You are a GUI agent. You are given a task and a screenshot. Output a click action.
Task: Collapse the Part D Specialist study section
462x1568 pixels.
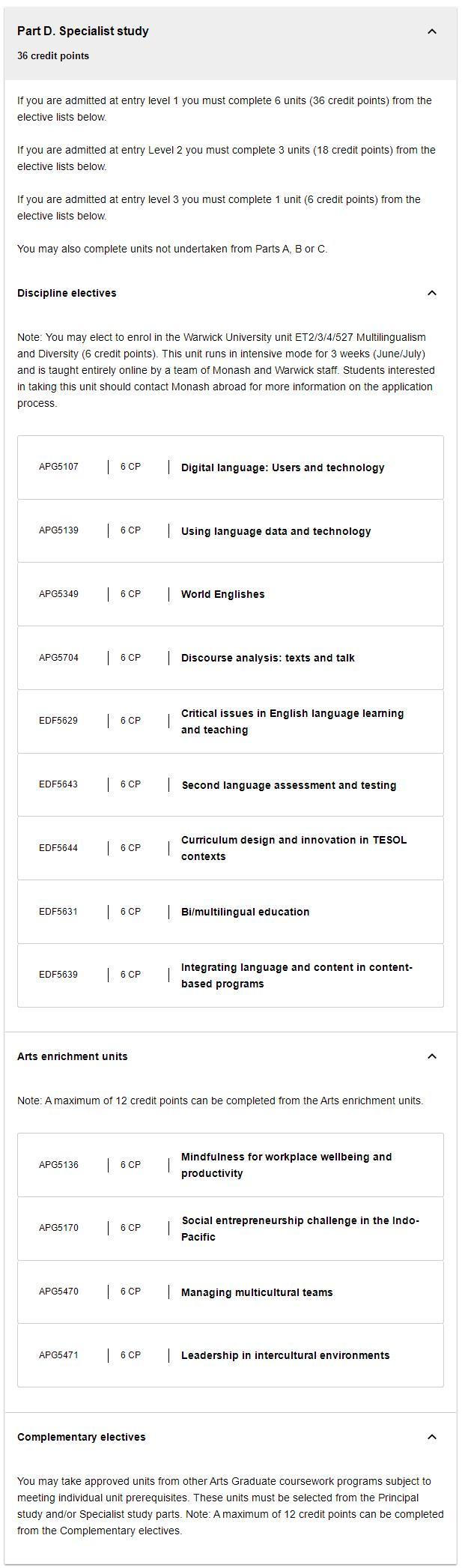(431, 31)
